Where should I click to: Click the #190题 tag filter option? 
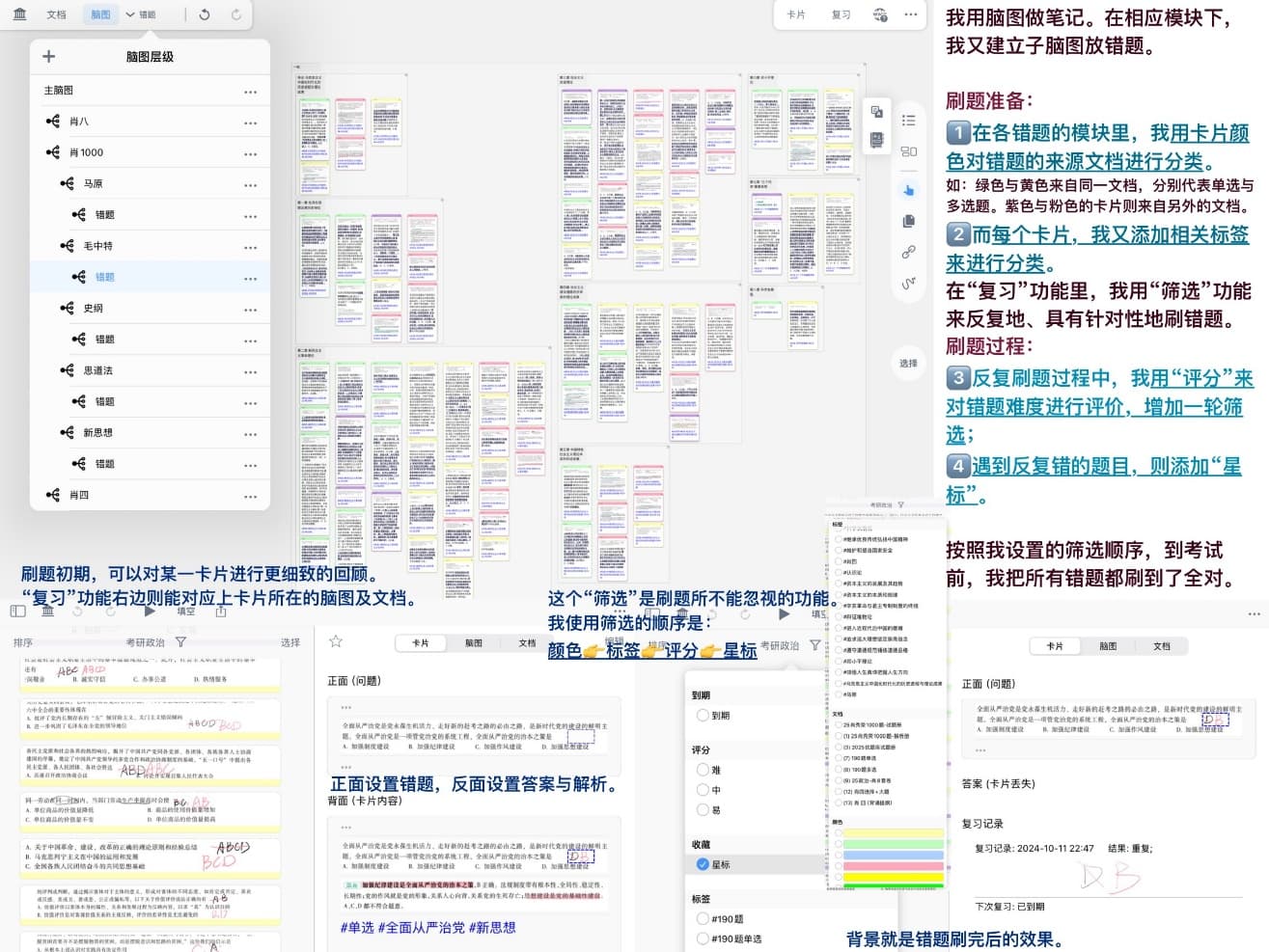[703, 918]
